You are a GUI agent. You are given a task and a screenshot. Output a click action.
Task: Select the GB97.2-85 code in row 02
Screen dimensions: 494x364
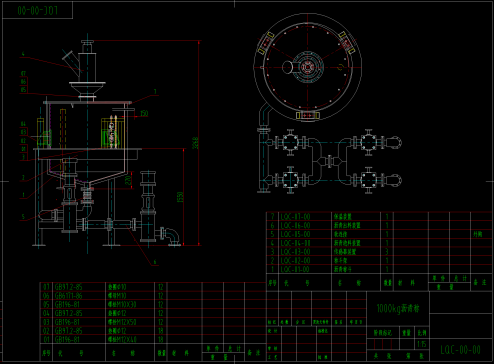tap(68, 331)
